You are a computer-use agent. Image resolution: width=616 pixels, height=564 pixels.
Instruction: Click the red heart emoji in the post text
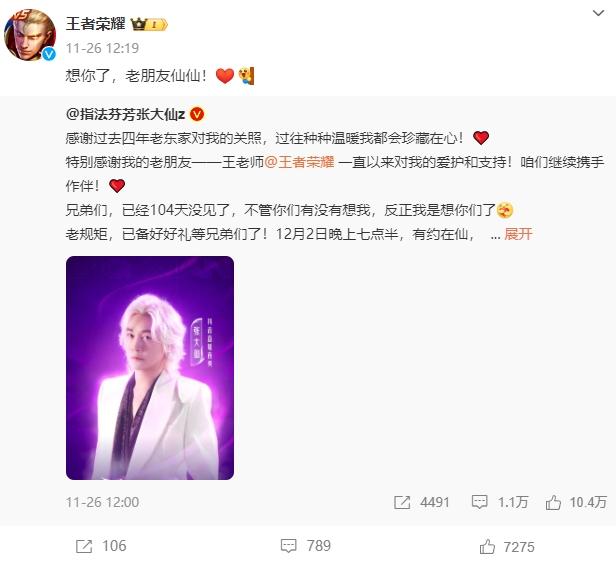[x=225, y=75]
